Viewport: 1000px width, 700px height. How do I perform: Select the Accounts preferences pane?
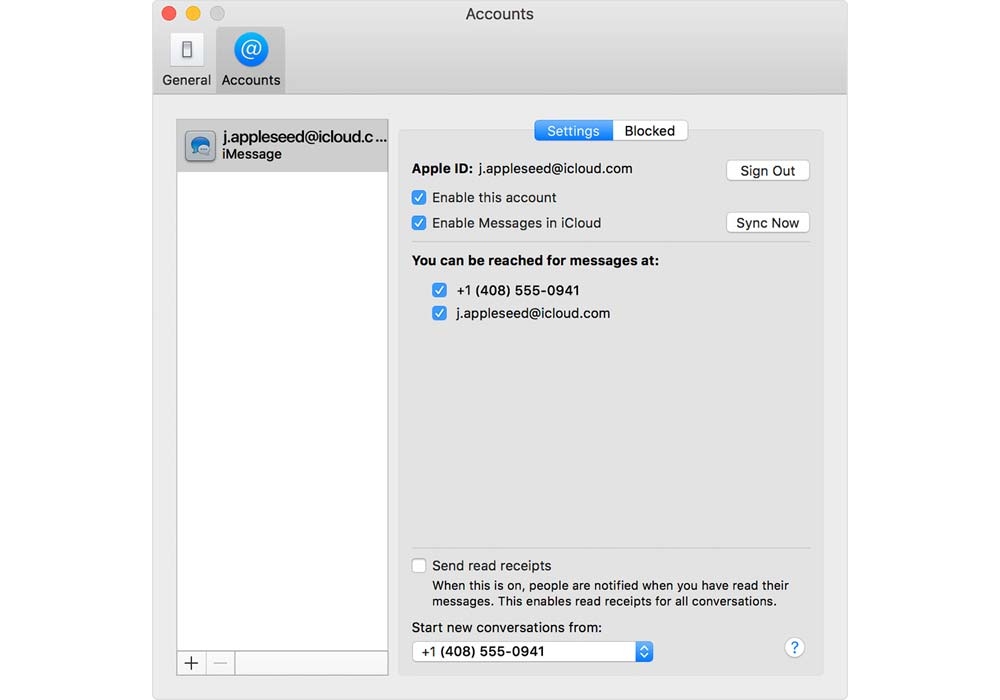251,60
